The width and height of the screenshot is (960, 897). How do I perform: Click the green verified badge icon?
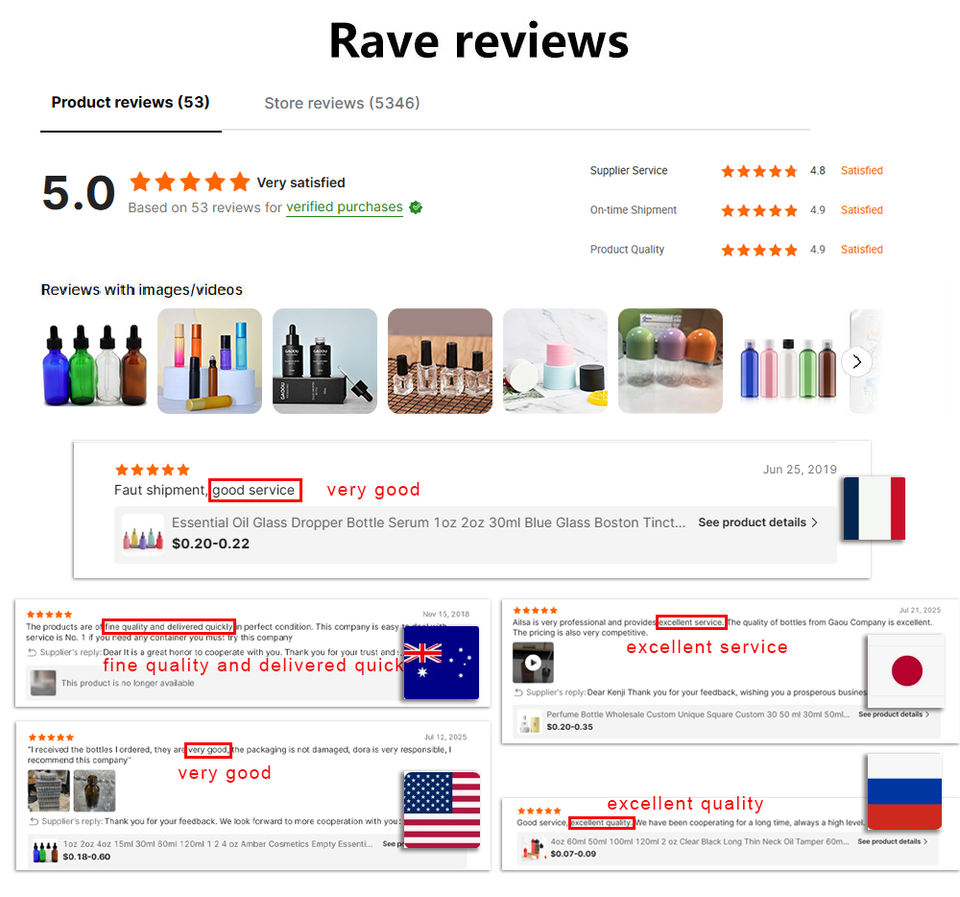[x=416, y=208]
